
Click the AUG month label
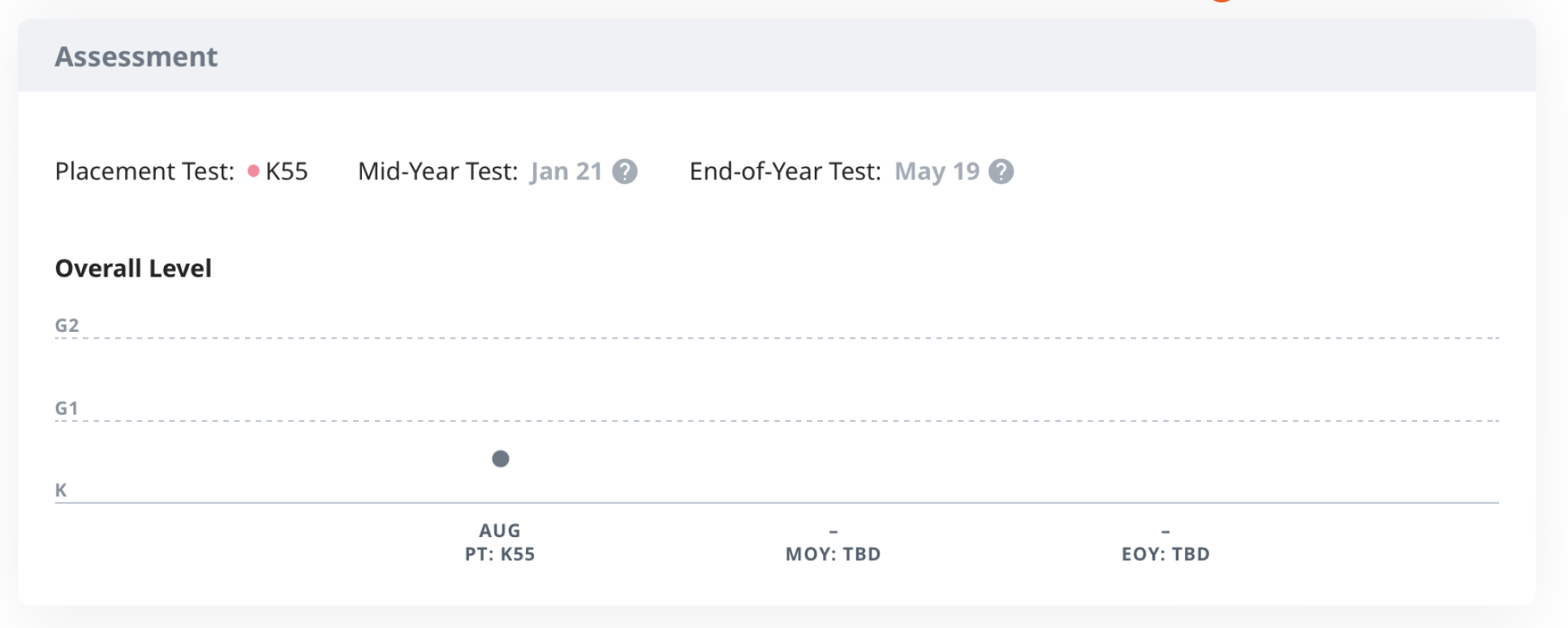[500, 531]
